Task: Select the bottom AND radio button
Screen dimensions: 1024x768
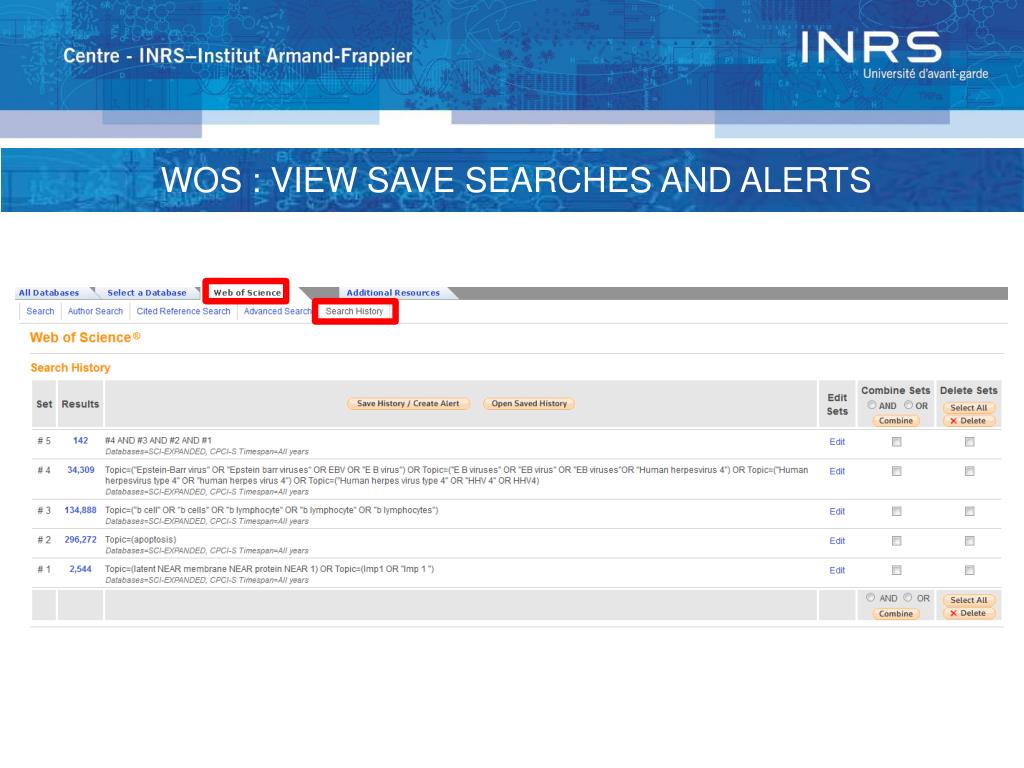Action: pyautogui.click(x=871, y=598)
